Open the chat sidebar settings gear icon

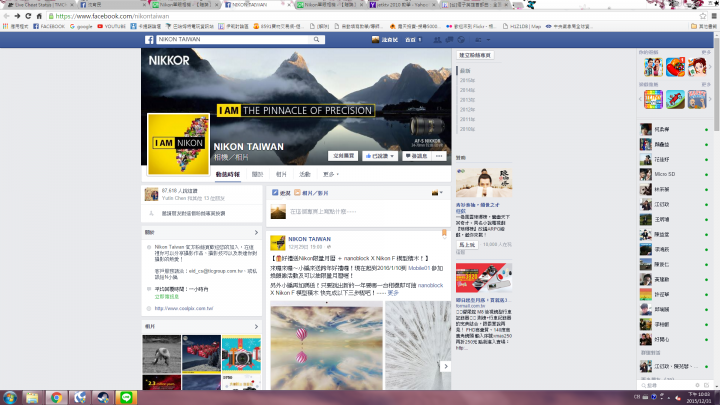coord(698,385)
